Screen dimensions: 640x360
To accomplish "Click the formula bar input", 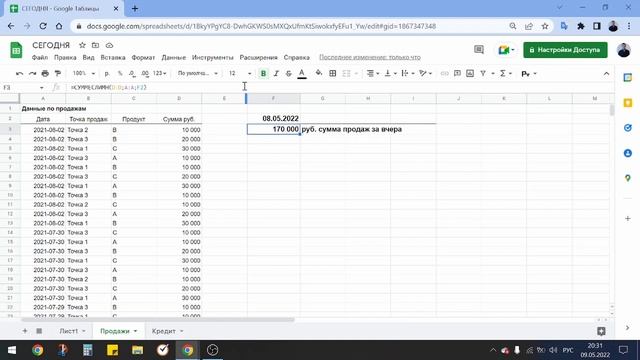I will point(339,87).
